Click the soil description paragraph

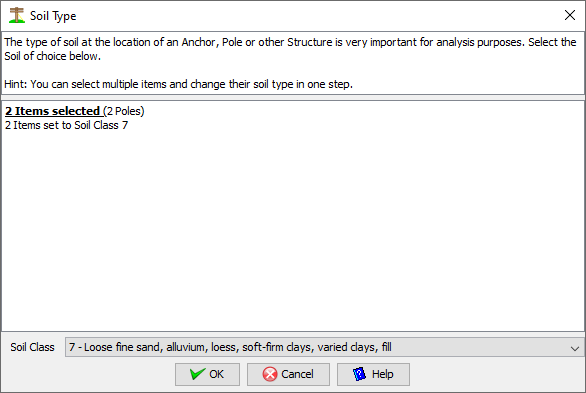(x=290, y=49)
